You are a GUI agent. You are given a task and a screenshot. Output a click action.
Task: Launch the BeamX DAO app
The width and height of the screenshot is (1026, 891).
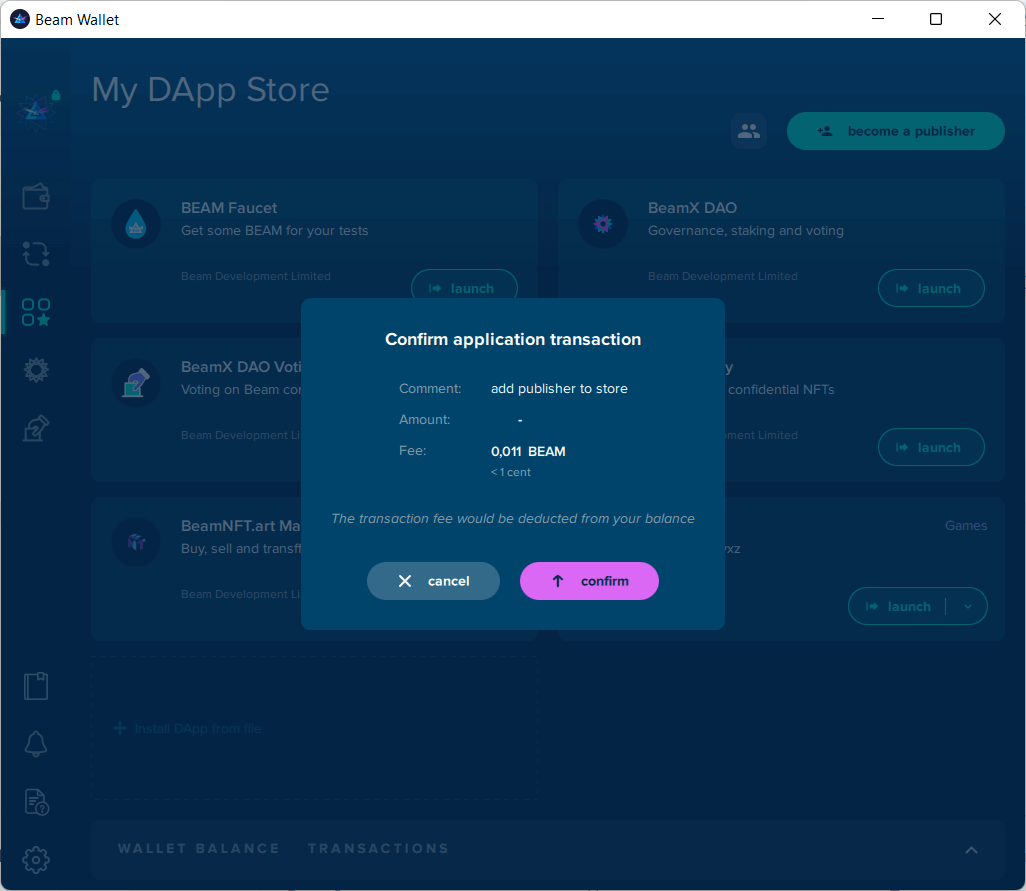pos(930,289)
